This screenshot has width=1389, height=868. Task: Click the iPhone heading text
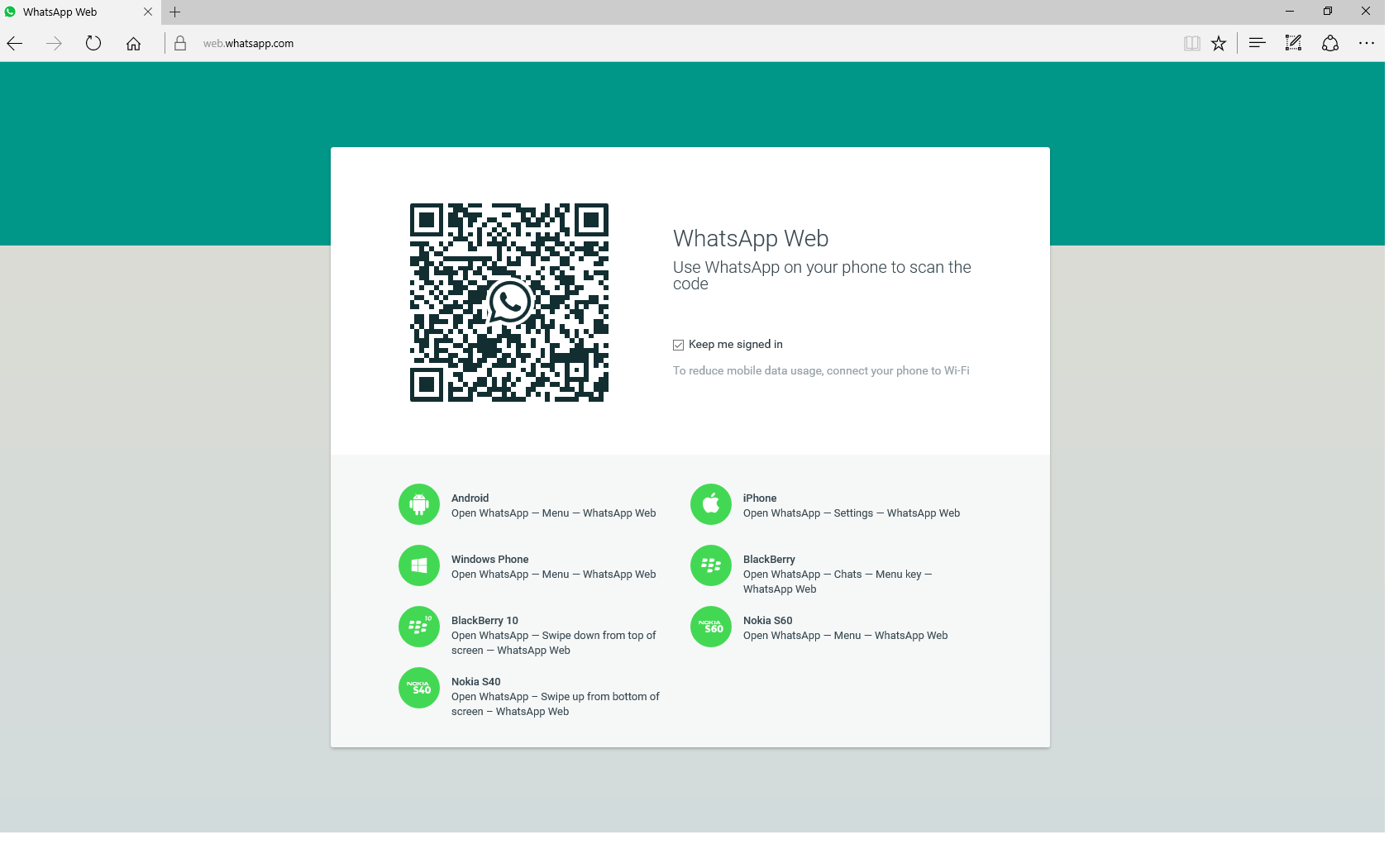tap(760, 498)
